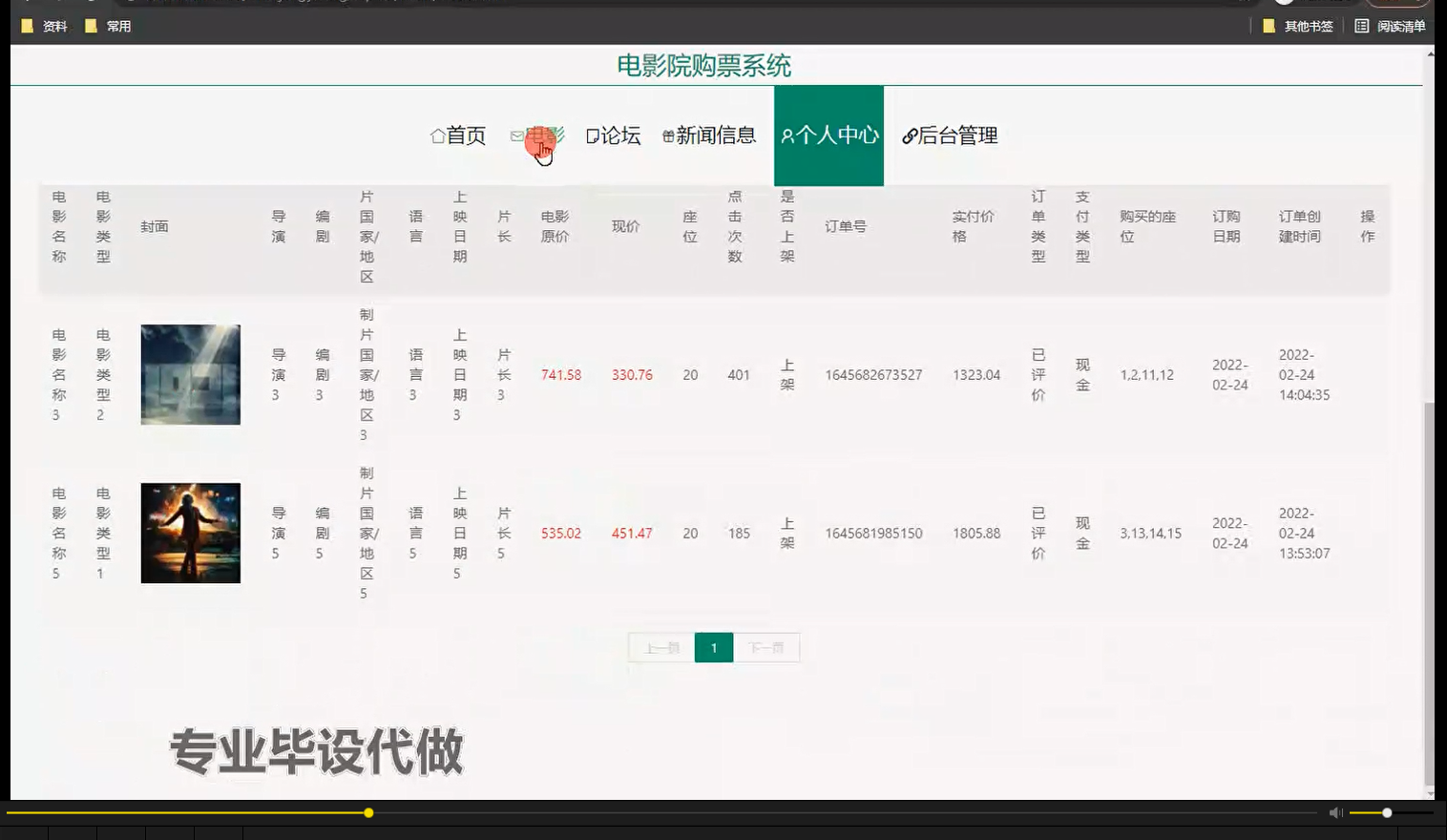
Task: Click the movie poster for 电影名称5
Action: coord(190,533)
